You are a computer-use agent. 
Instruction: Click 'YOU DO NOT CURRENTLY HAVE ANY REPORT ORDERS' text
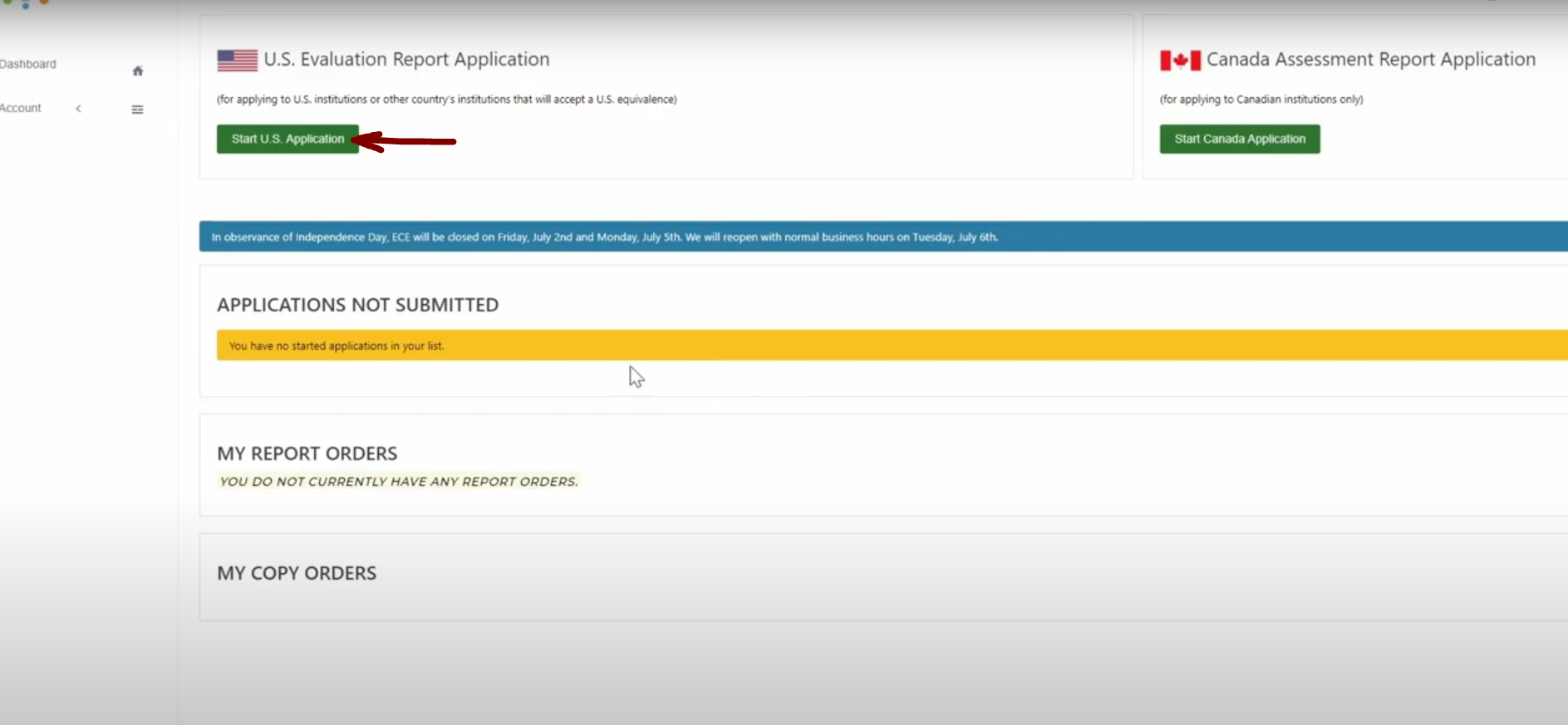tap(399, 482)
